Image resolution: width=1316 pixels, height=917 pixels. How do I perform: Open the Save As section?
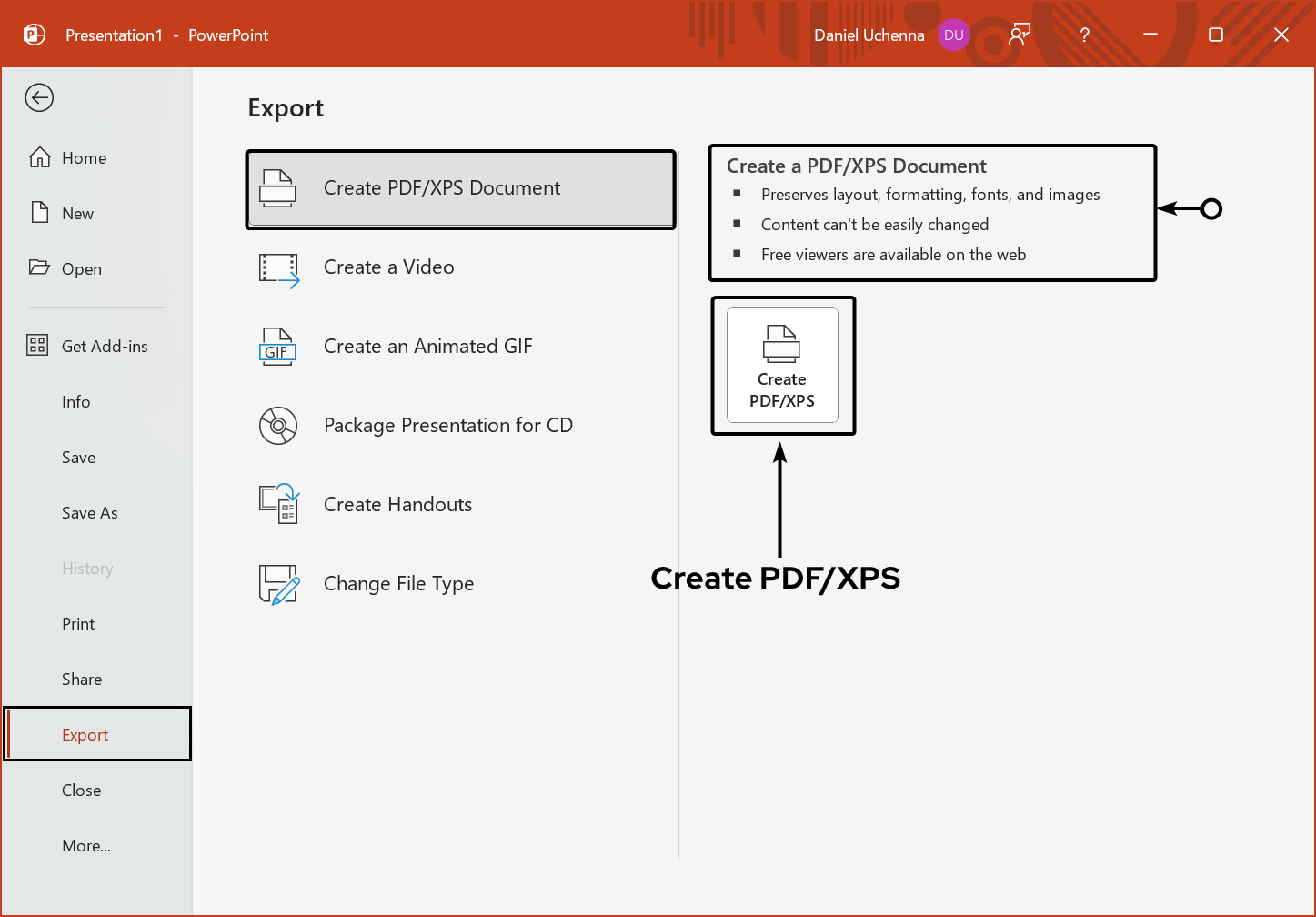coord(89,512)
